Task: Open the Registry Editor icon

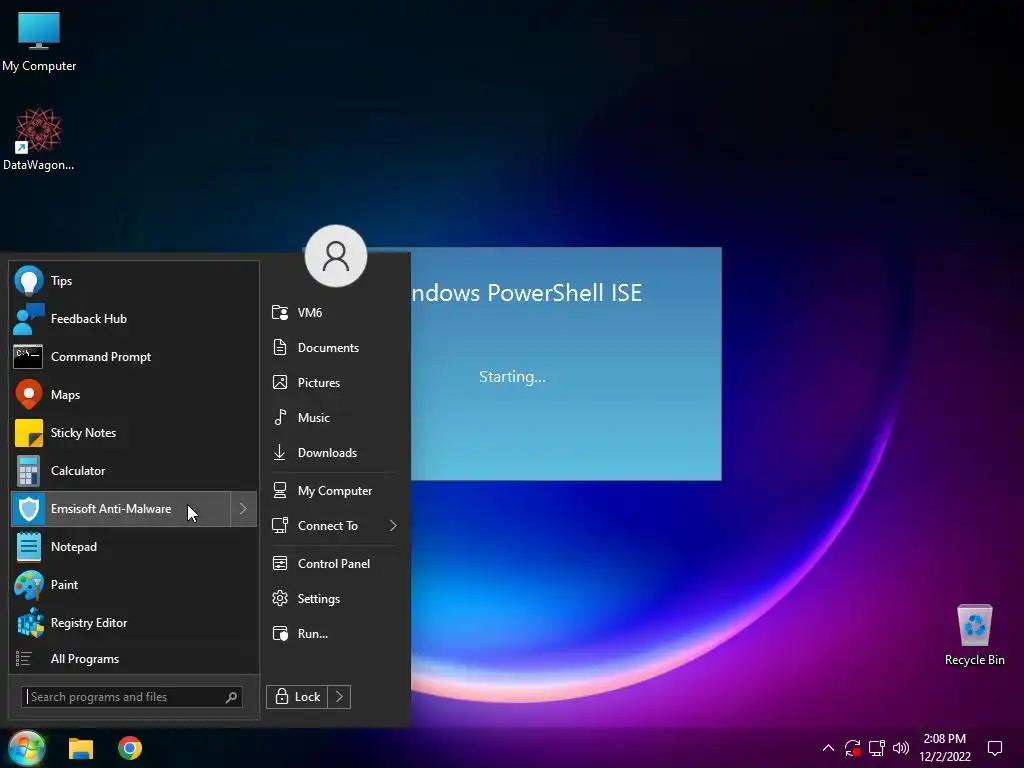Action: click(30, 622)
